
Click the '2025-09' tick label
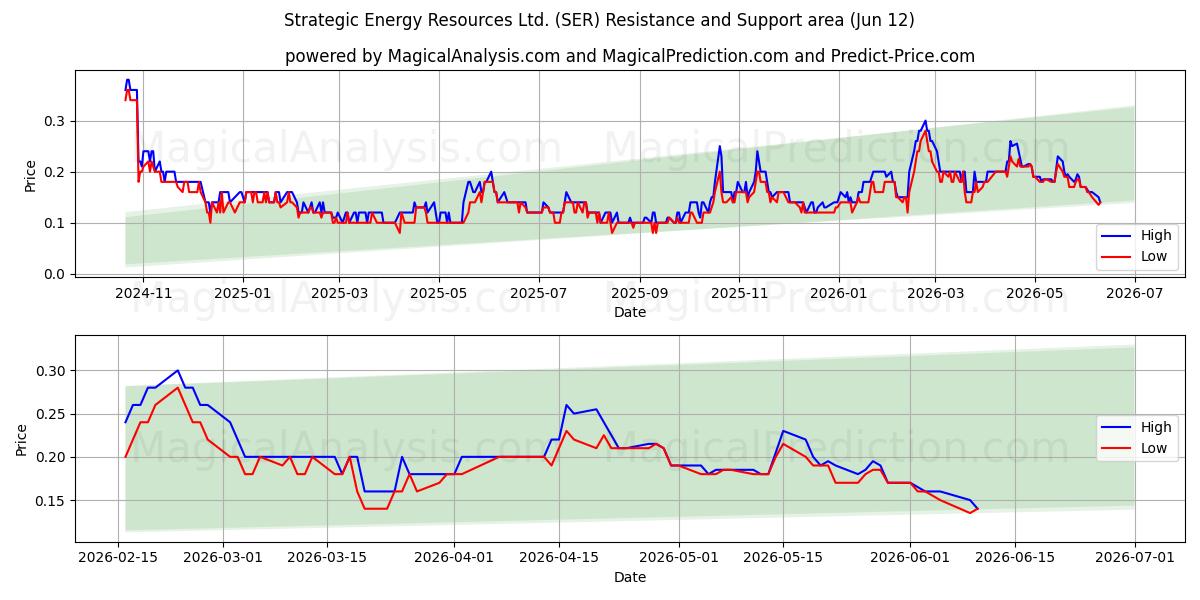point(640,293)
